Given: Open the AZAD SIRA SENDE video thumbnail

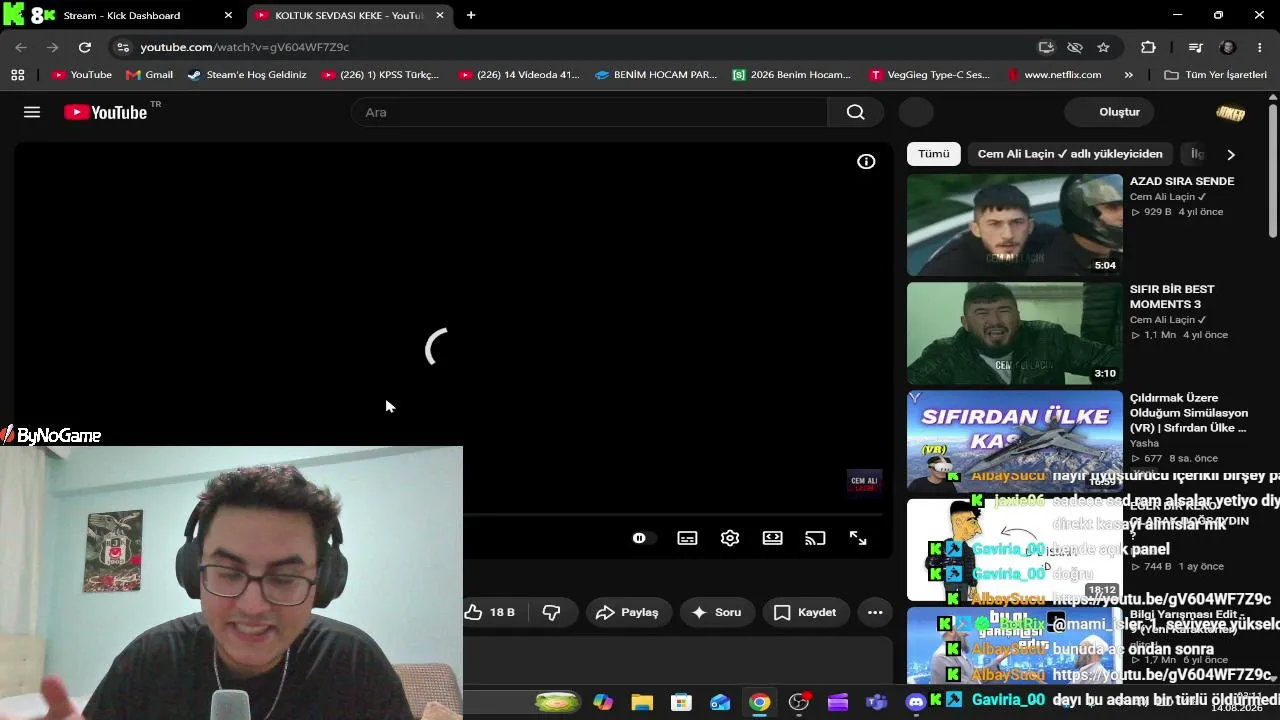Looking at the screenshot, I should coord(1015,225).
